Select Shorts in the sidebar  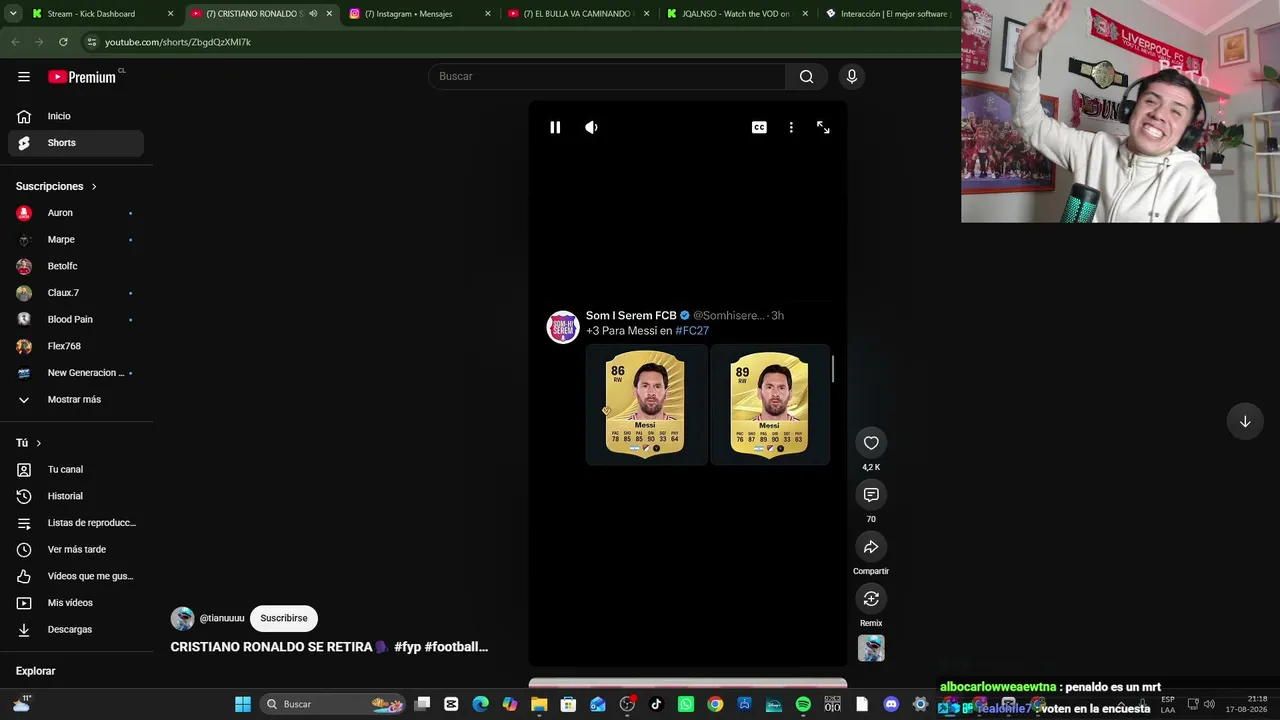coord(76,143)
